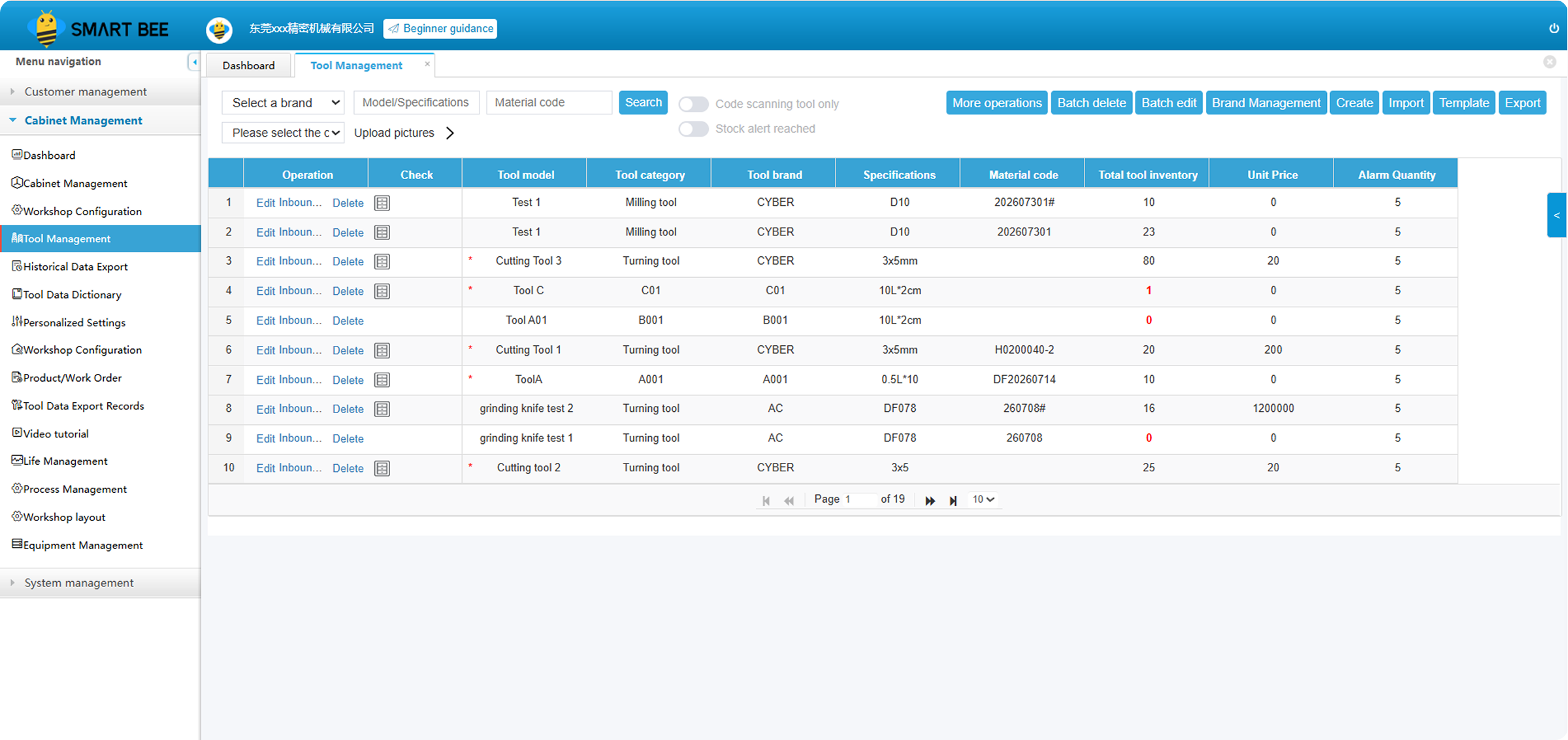Click Delete link for Tool A01 row
Screen dimensions: 1568x740
[348, 321]
